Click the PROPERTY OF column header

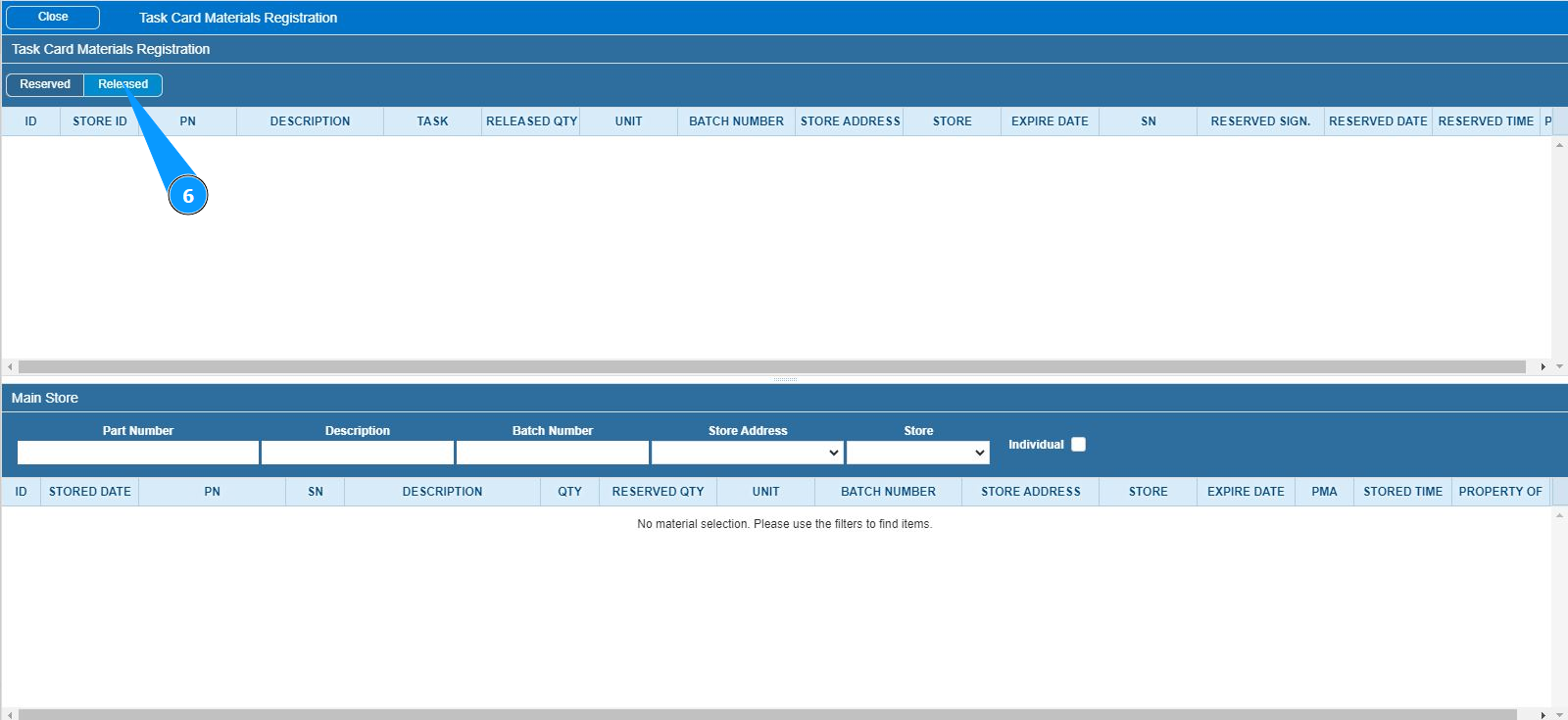click(x=1501, y=492)
